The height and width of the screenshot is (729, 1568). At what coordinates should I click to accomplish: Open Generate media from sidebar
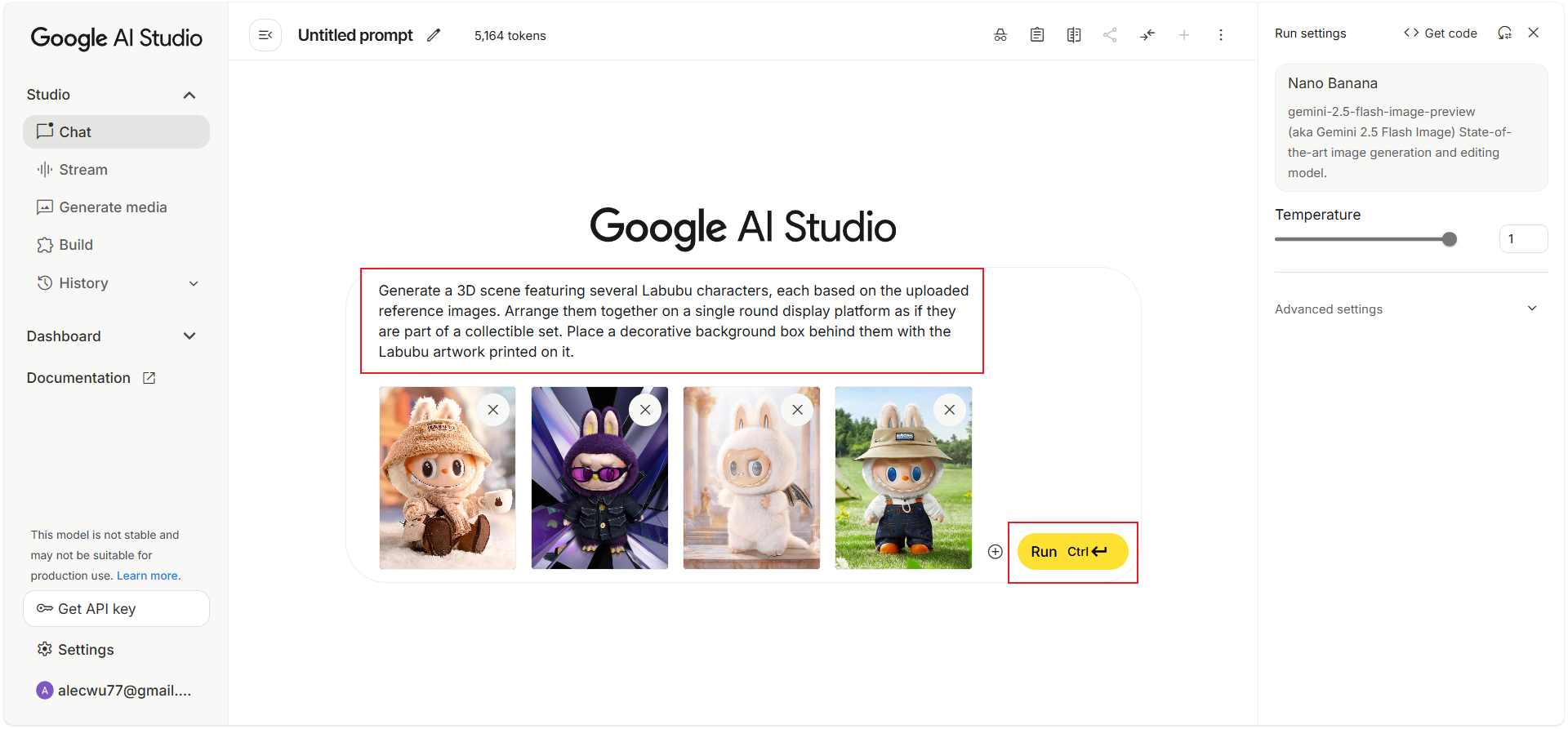tap(113, 207)
